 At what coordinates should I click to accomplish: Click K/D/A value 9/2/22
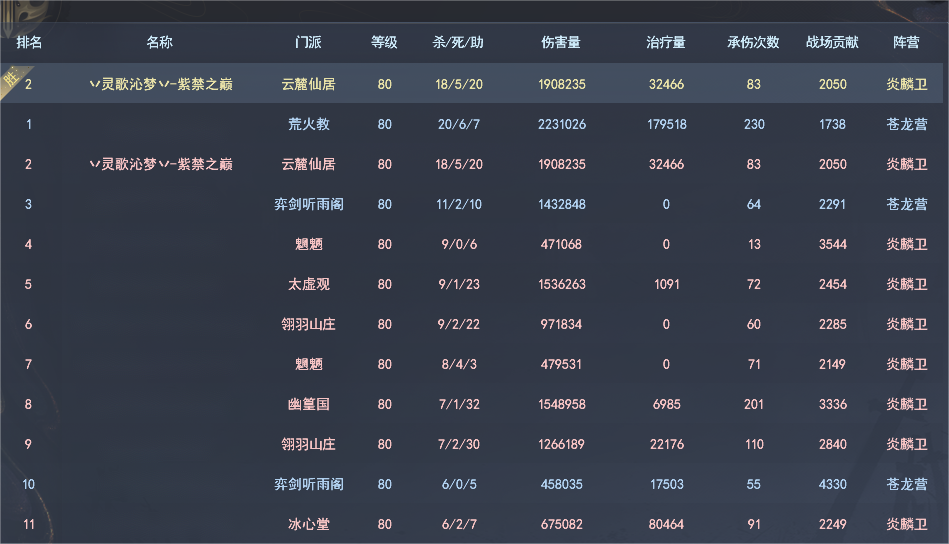(x=459, y=324)
